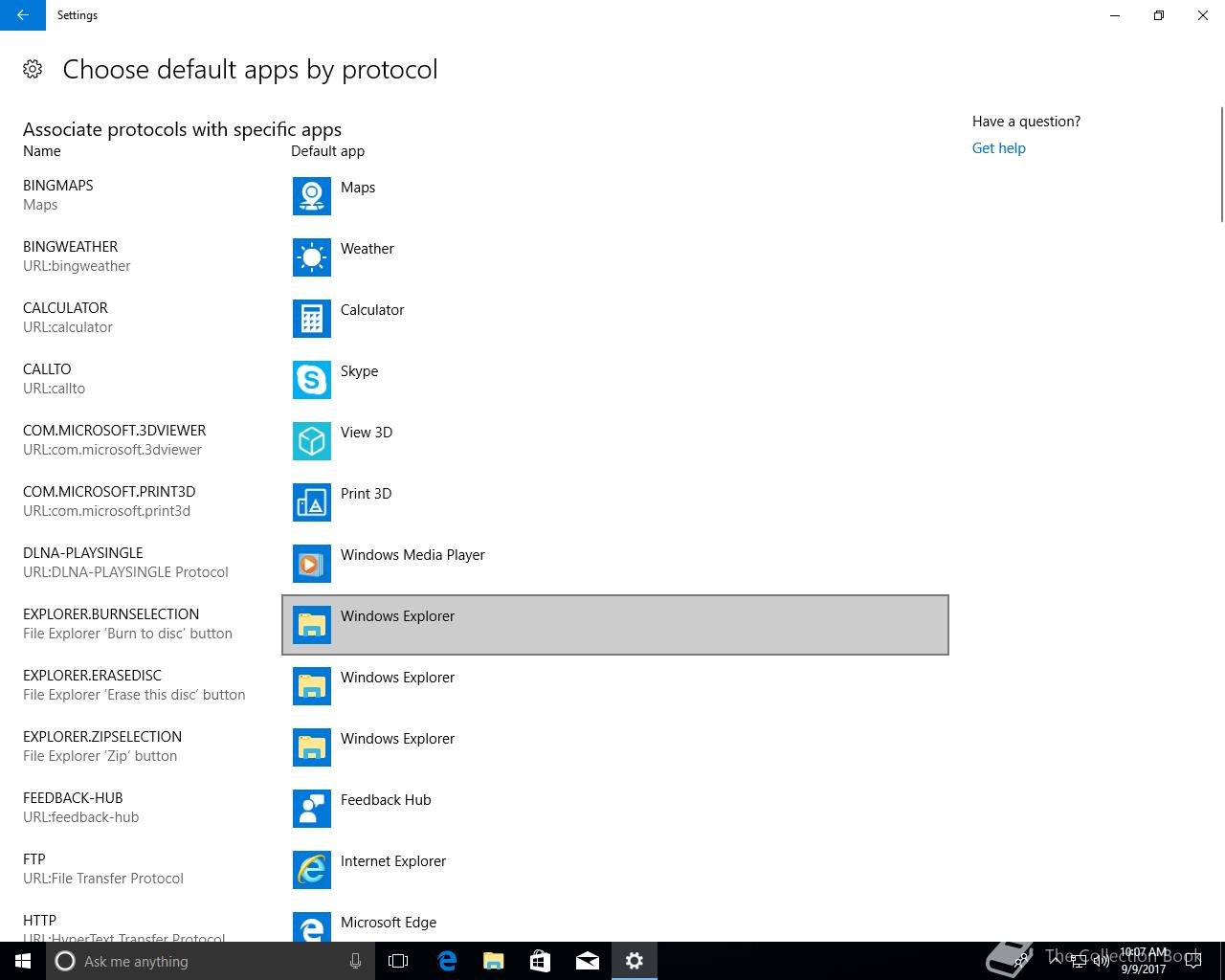Screen dimensions: 1225x980
Task: Click Windows Explorer icon for EXPLORER.BURNSELECTION
Action: pos(312,625)
